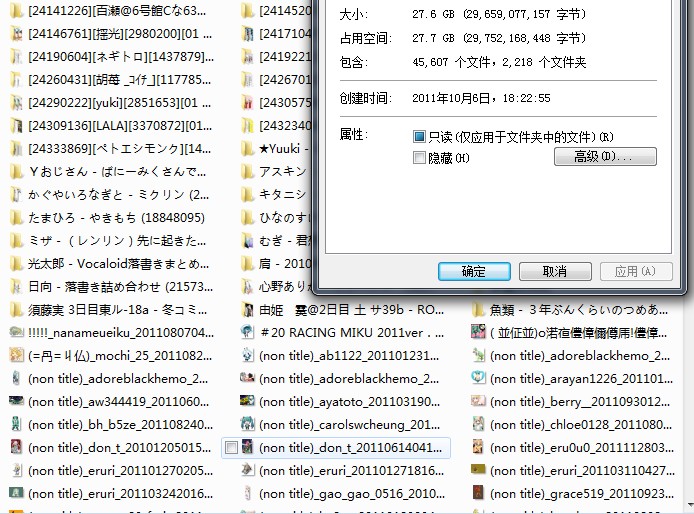Select folder icon of [24141226][百瀬@6号館C
Viewport: 694px width, 514px height.
tap(16, 10)
